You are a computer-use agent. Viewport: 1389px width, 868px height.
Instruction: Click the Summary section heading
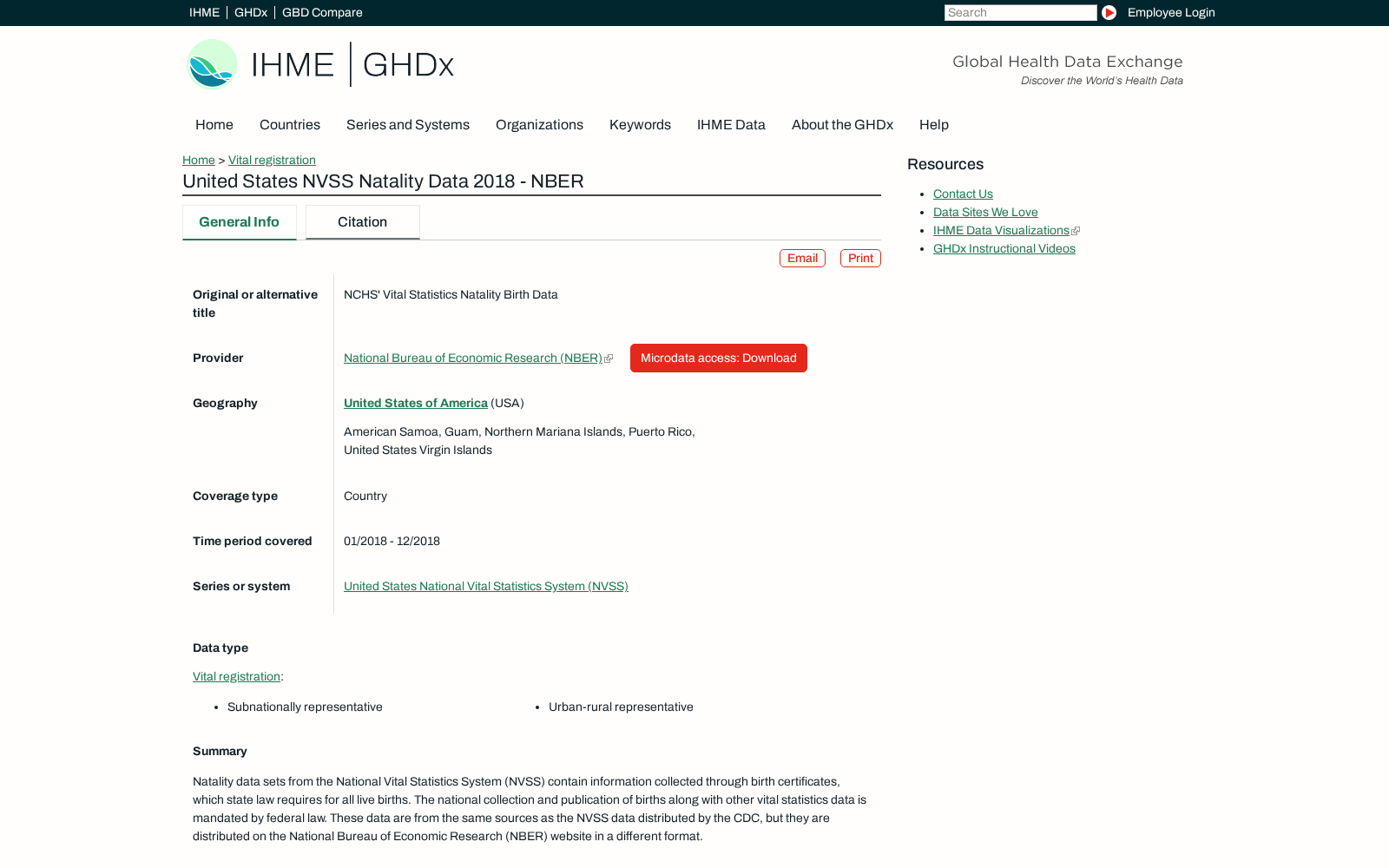(x=220, y=751)
